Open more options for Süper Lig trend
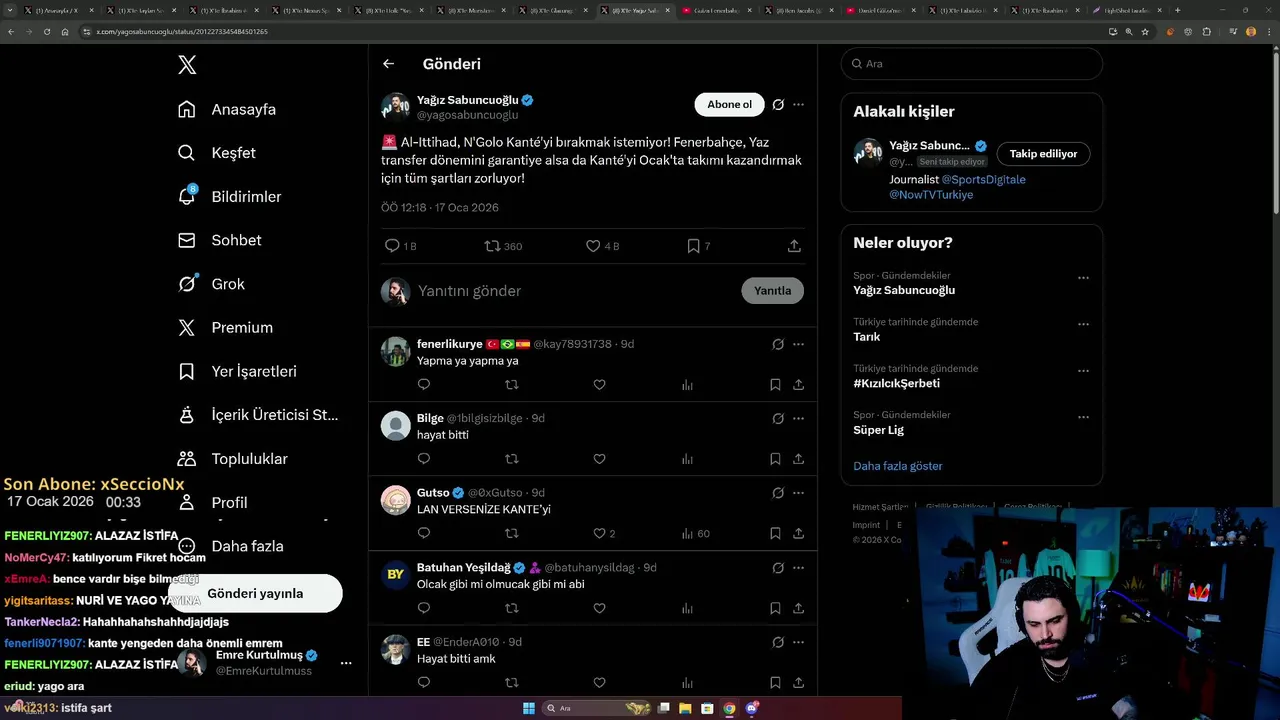Screen dimensions: 1280x720 tap(1083, 417)
